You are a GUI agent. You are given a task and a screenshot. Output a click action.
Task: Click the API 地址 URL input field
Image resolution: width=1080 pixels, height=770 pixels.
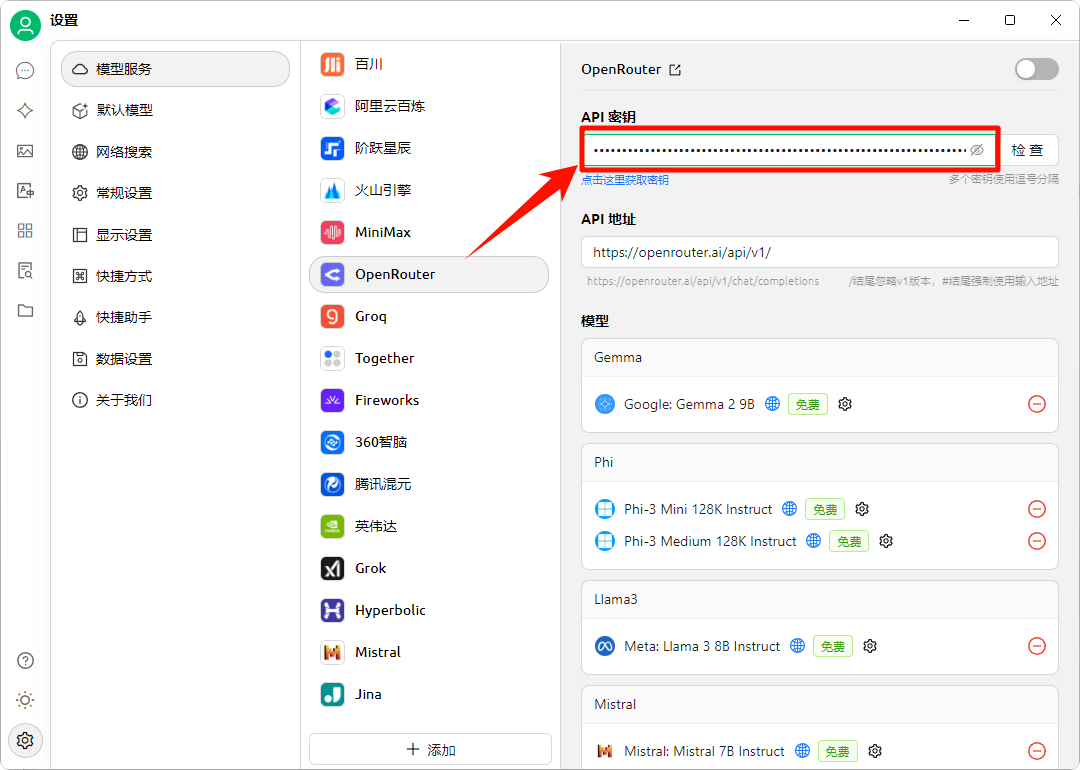pyautogui.click(x=820, y=252)
